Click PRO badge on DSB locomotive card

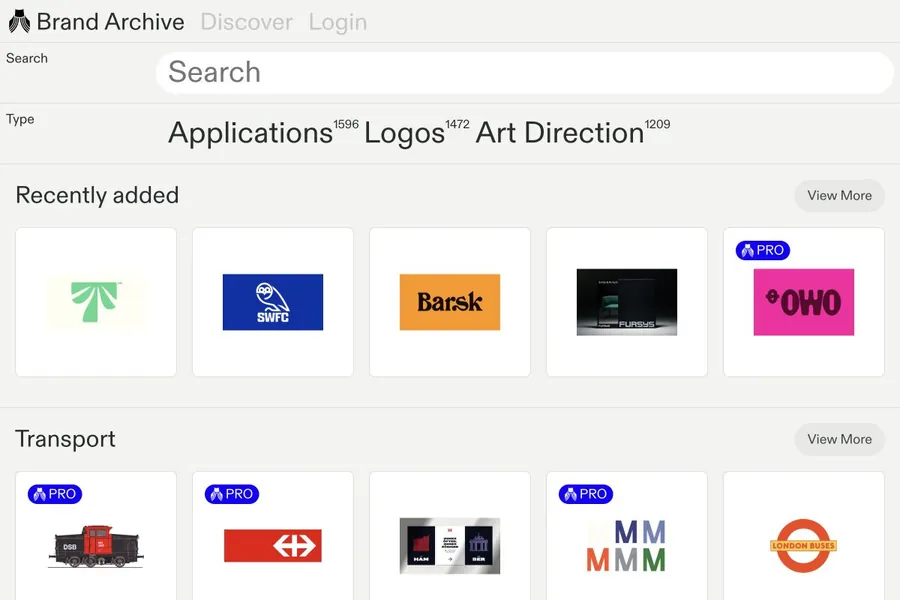coord(55,494)
